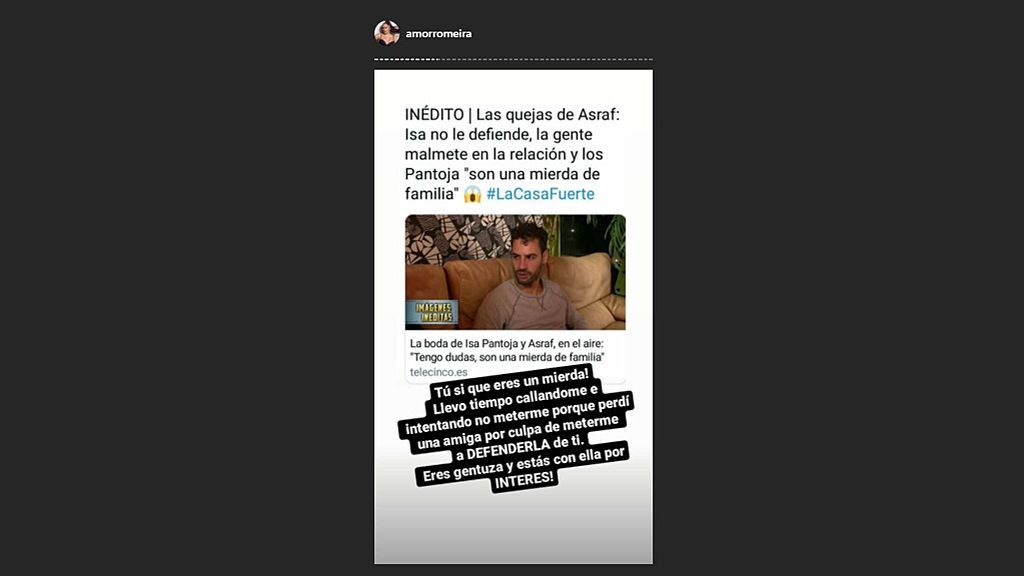Click the INTERES! caption label

(524, 480)
